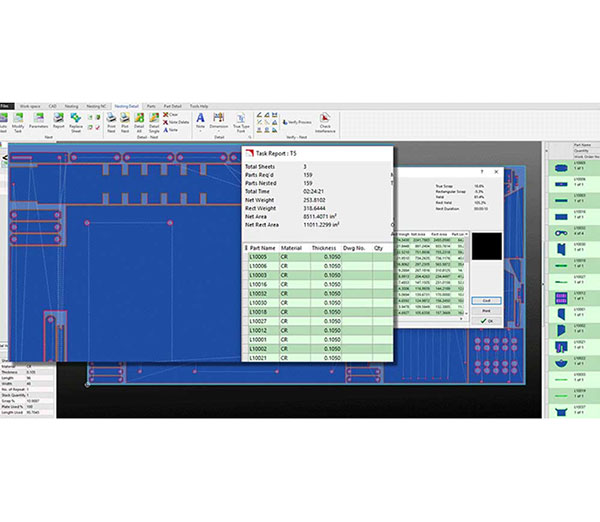This screenshot has height=522, width=600.
Task: Switch to the Work space tab
Action: (30, 106)
